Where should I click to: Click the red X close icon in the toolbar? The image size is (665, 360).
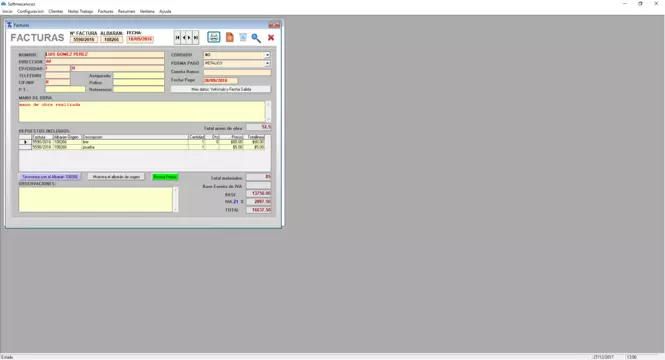point(271,38)
